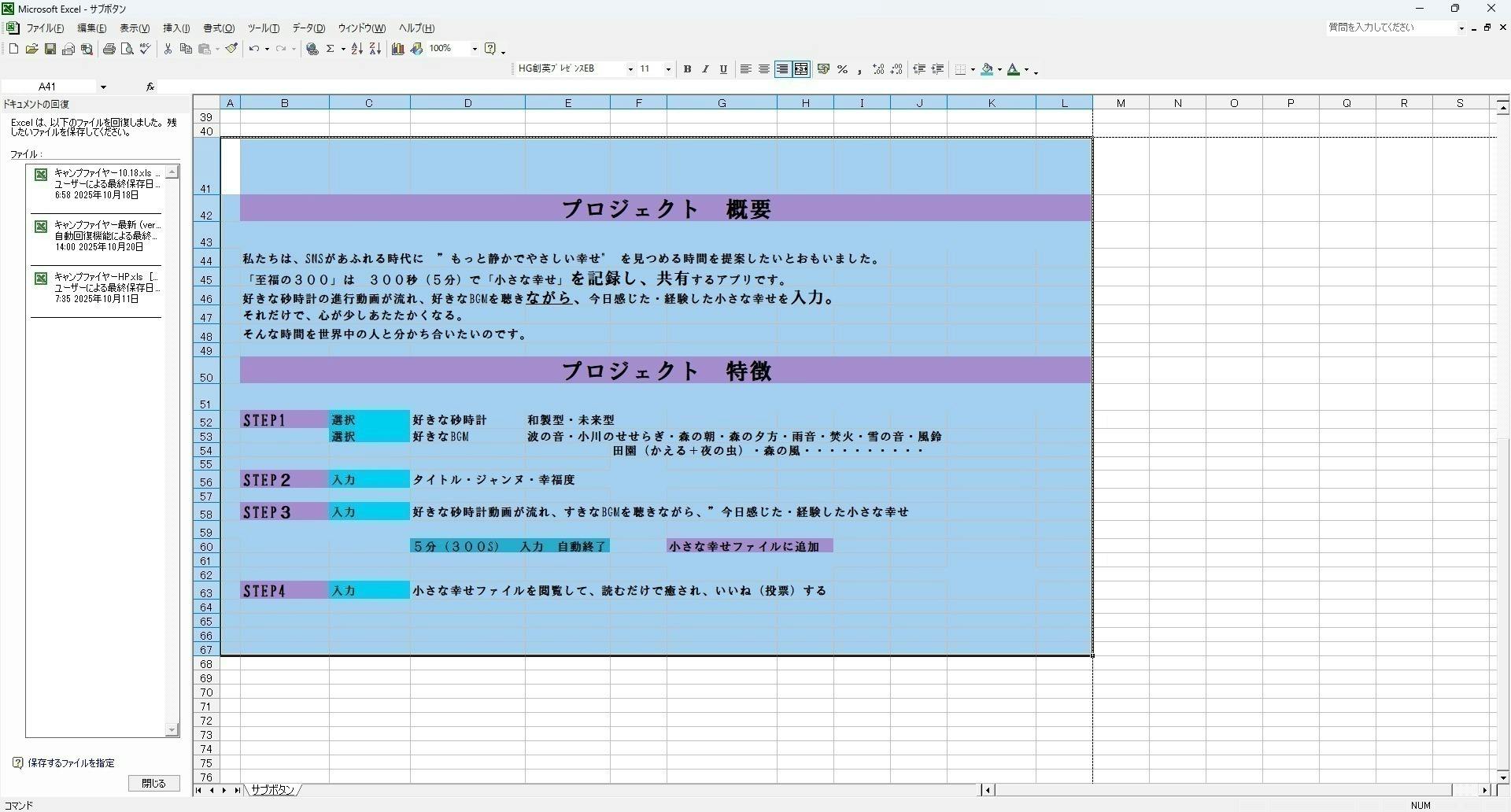Toggle the Merge and Center setting
The image size is (1511, 812).
click(801, 69)
